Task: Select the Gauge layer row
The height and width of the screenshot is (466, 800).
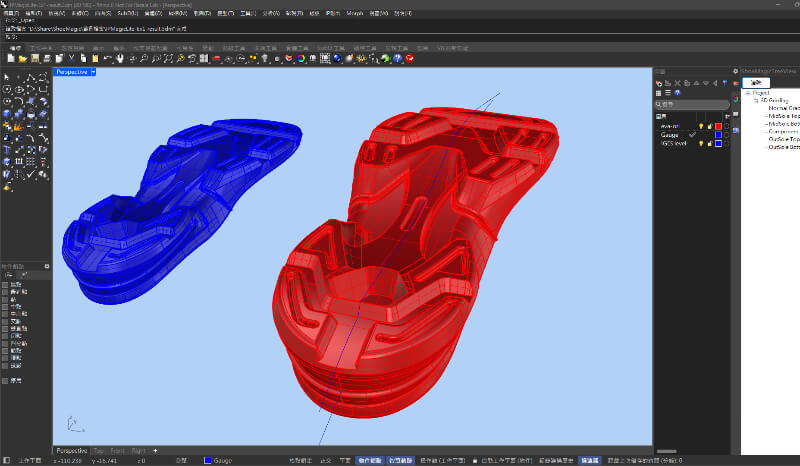Action: (x=670, y=135)
